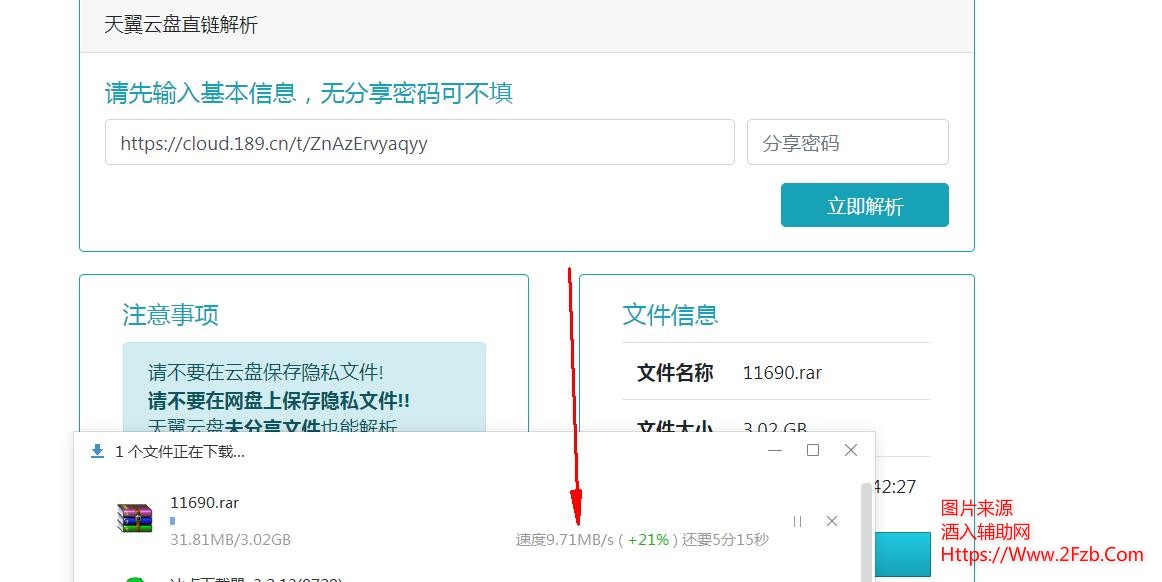The width and height of the screenshot is (1162, 582).
Task: Click the download arrow icon in panel header
Action: tap(97, 451)
